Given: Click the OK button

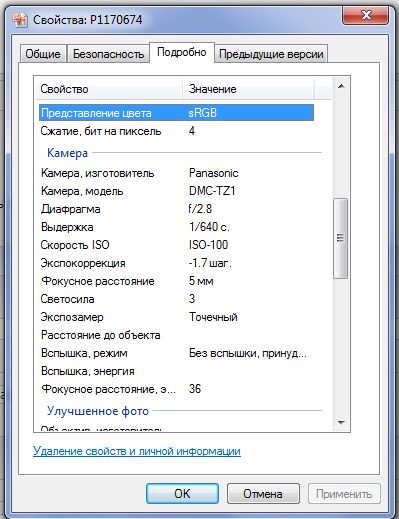Looking at the screenshot, I should pos(182,494).
